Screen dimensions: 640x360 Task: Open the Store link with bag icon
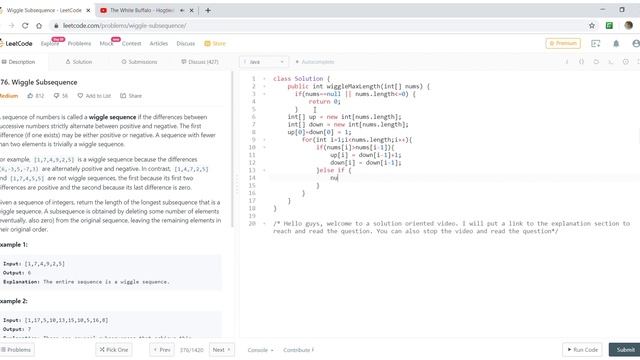(x=215, y=43)
